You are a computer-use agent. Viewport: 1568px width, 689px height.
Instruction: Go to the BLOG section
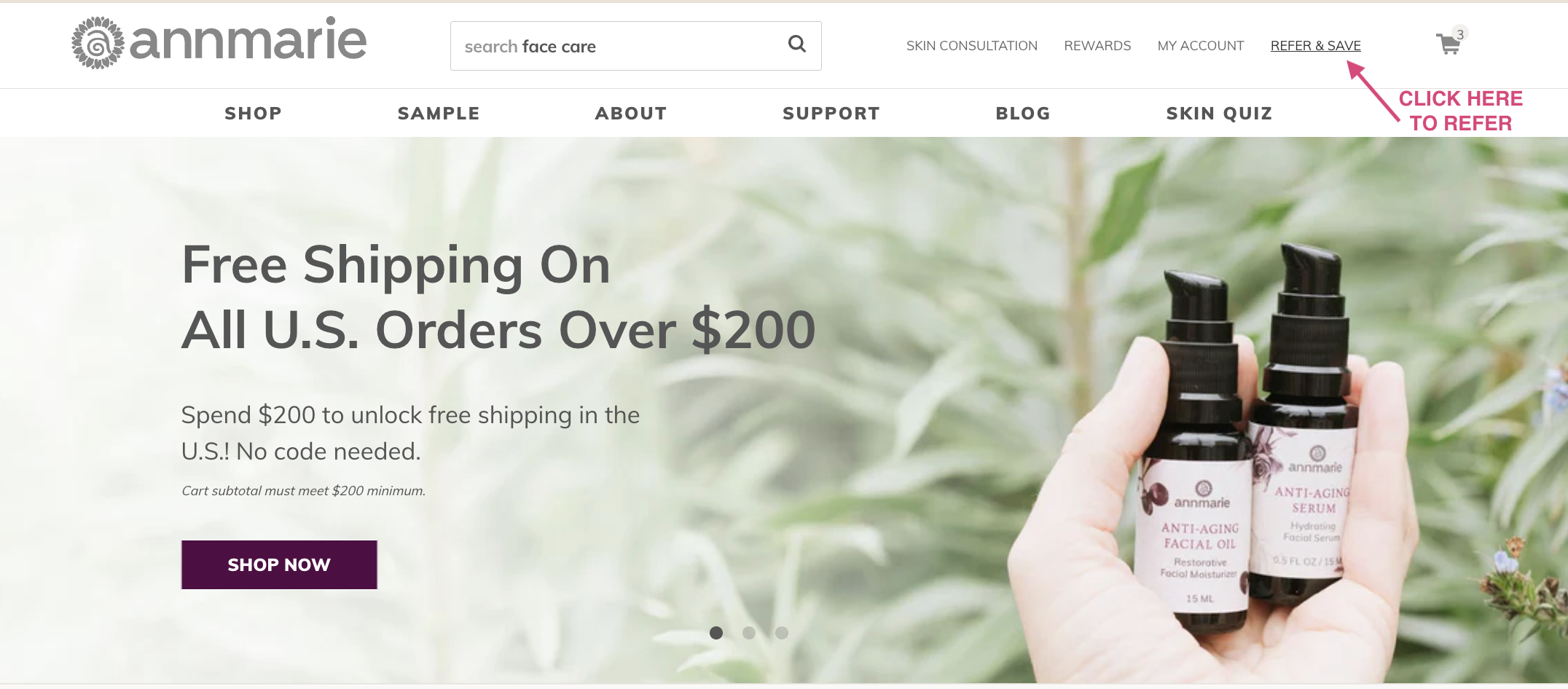1023,114
